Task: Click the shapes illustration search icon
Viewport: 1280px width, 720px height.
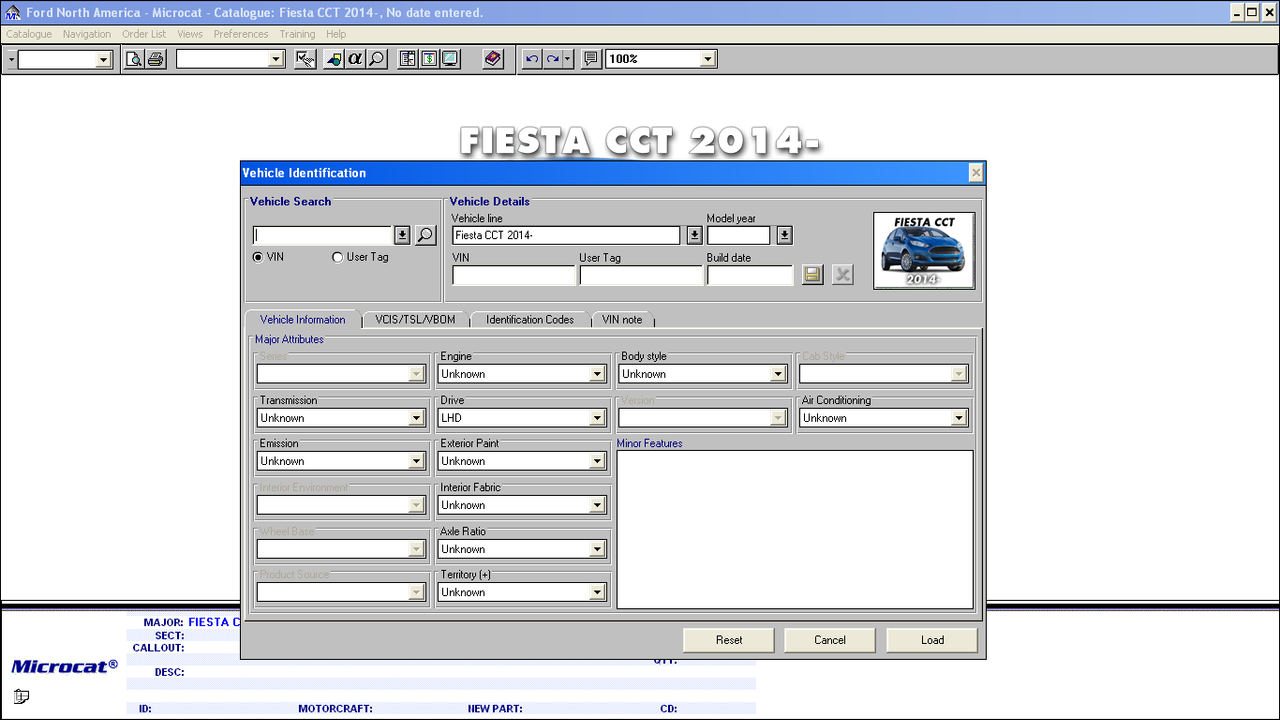Action: [333, 59]
